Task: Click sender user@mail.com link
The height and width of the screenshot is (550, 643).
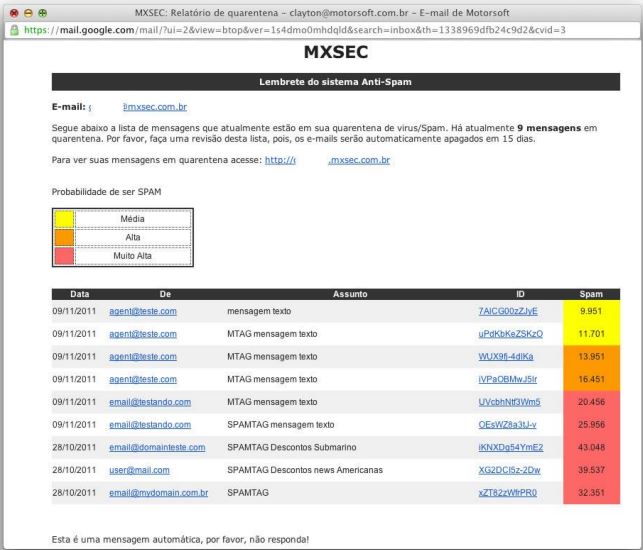Action: (139, 469)
